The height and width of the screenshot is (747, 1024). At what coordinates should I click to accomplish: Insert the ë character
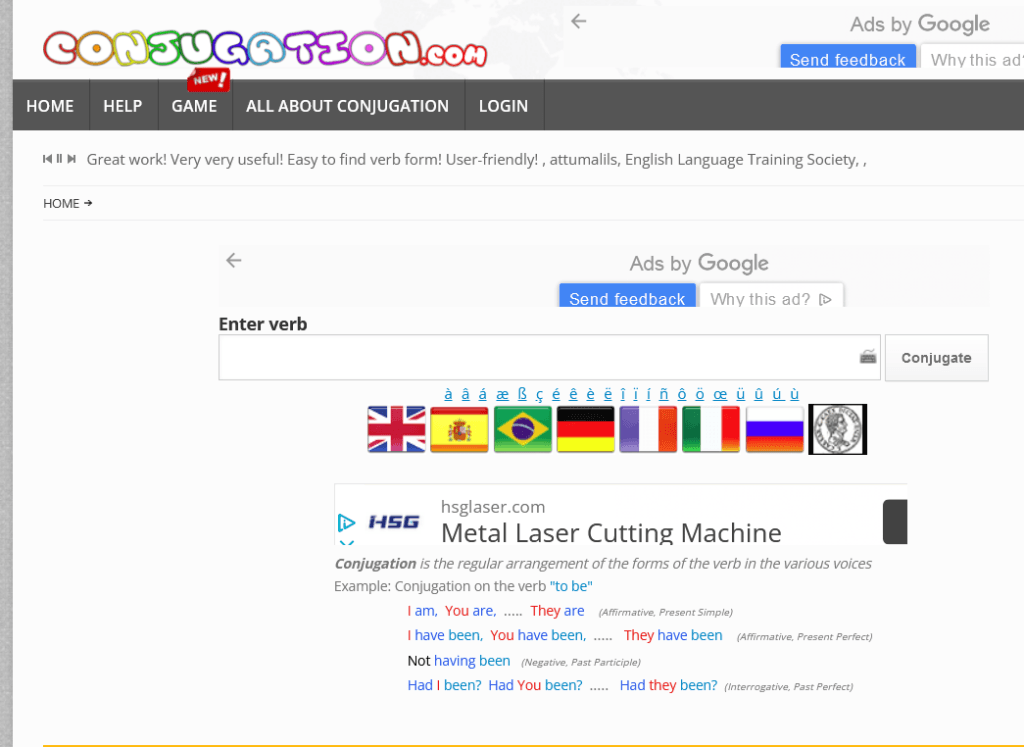pyautogui.click(x=607, y=394)
